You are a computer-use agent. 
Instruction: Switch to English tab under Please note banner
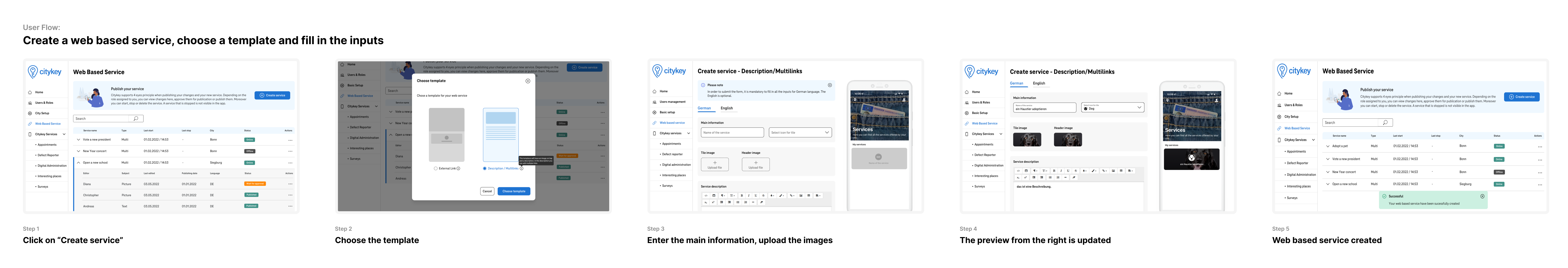click(727, 108)
